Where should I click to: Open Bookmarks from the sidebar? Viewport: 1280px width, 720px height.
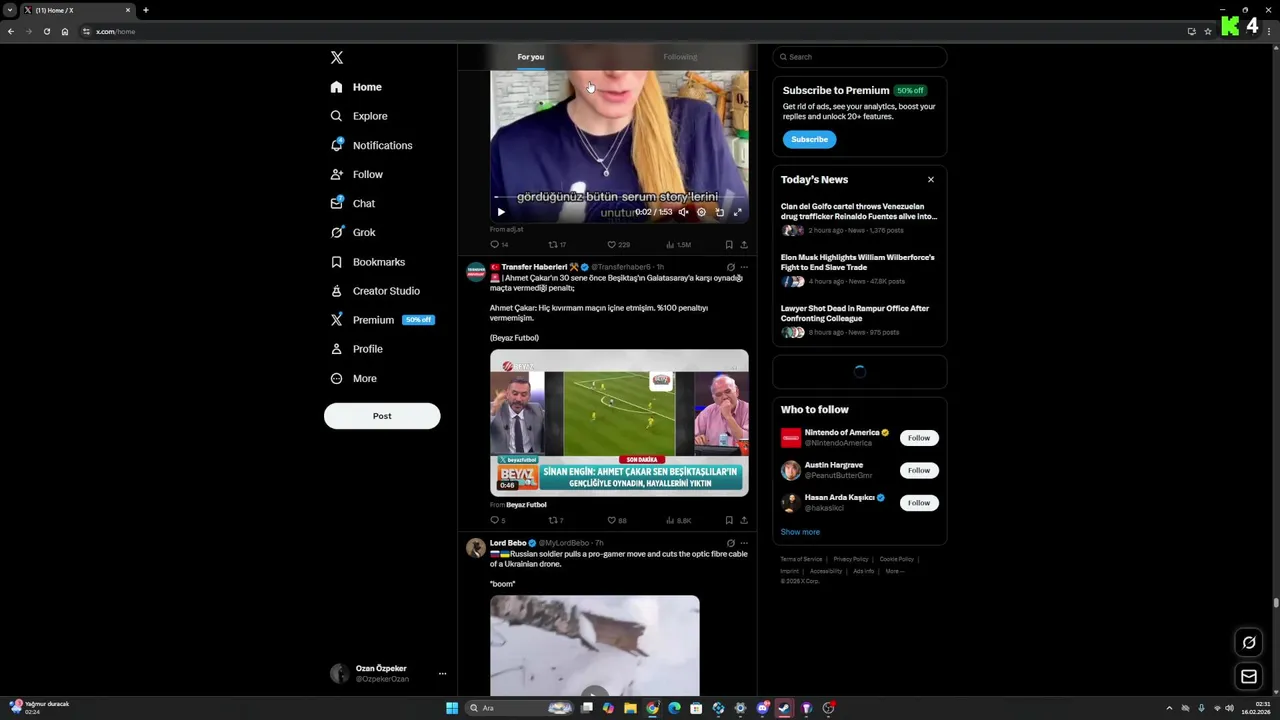coord(367,262)
